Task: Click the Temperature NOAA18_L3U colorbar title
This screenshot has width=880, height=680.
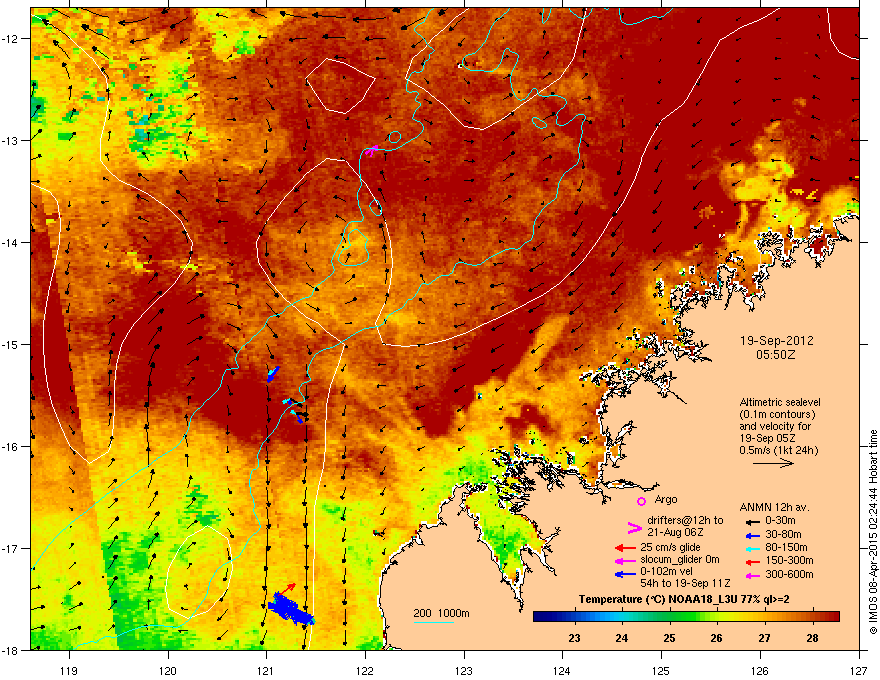Action: pos(684,599)
